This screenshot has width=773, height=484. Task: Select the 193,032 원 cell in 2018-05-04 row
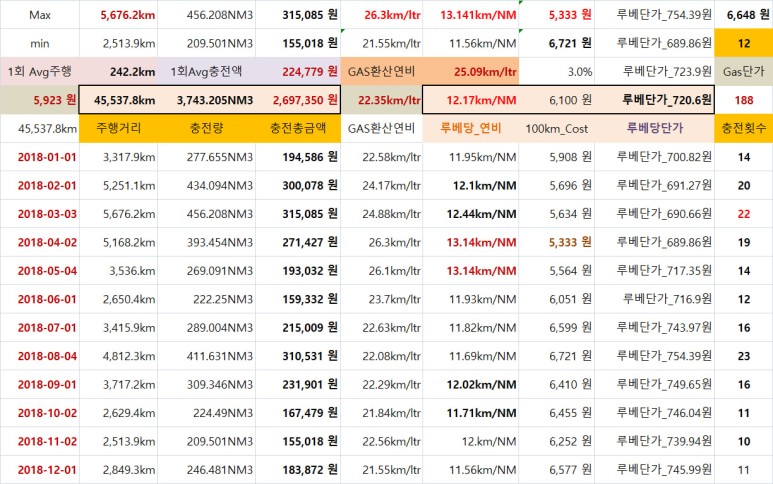[298, 271]
